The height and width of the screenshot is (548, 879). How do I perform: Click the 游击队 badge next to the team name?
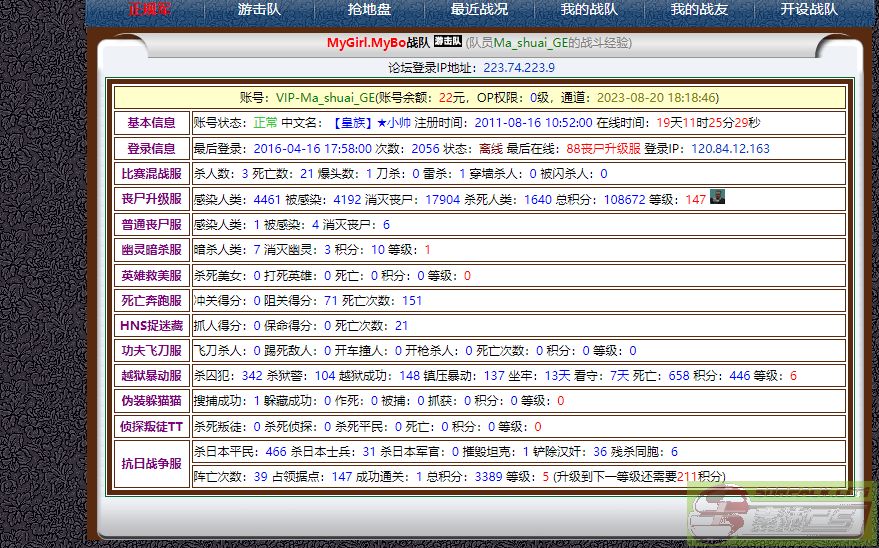point(448,42)
